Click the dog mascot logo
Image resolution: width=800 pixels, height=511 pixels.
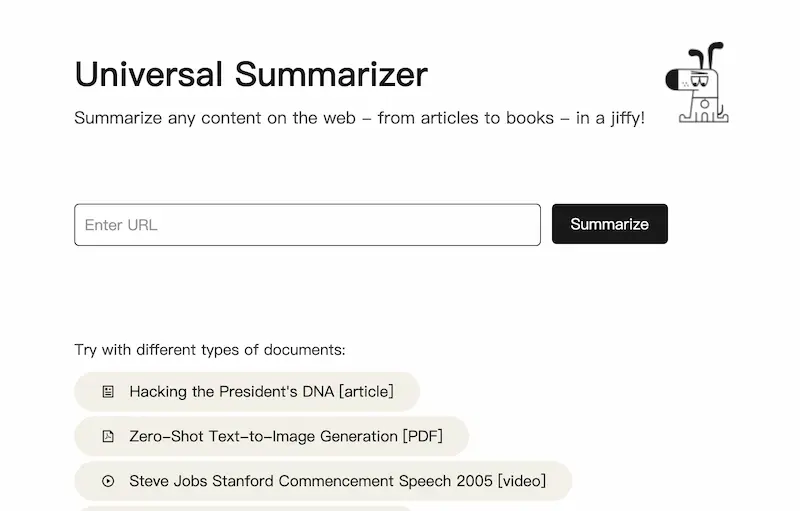[x=697, y=84]
